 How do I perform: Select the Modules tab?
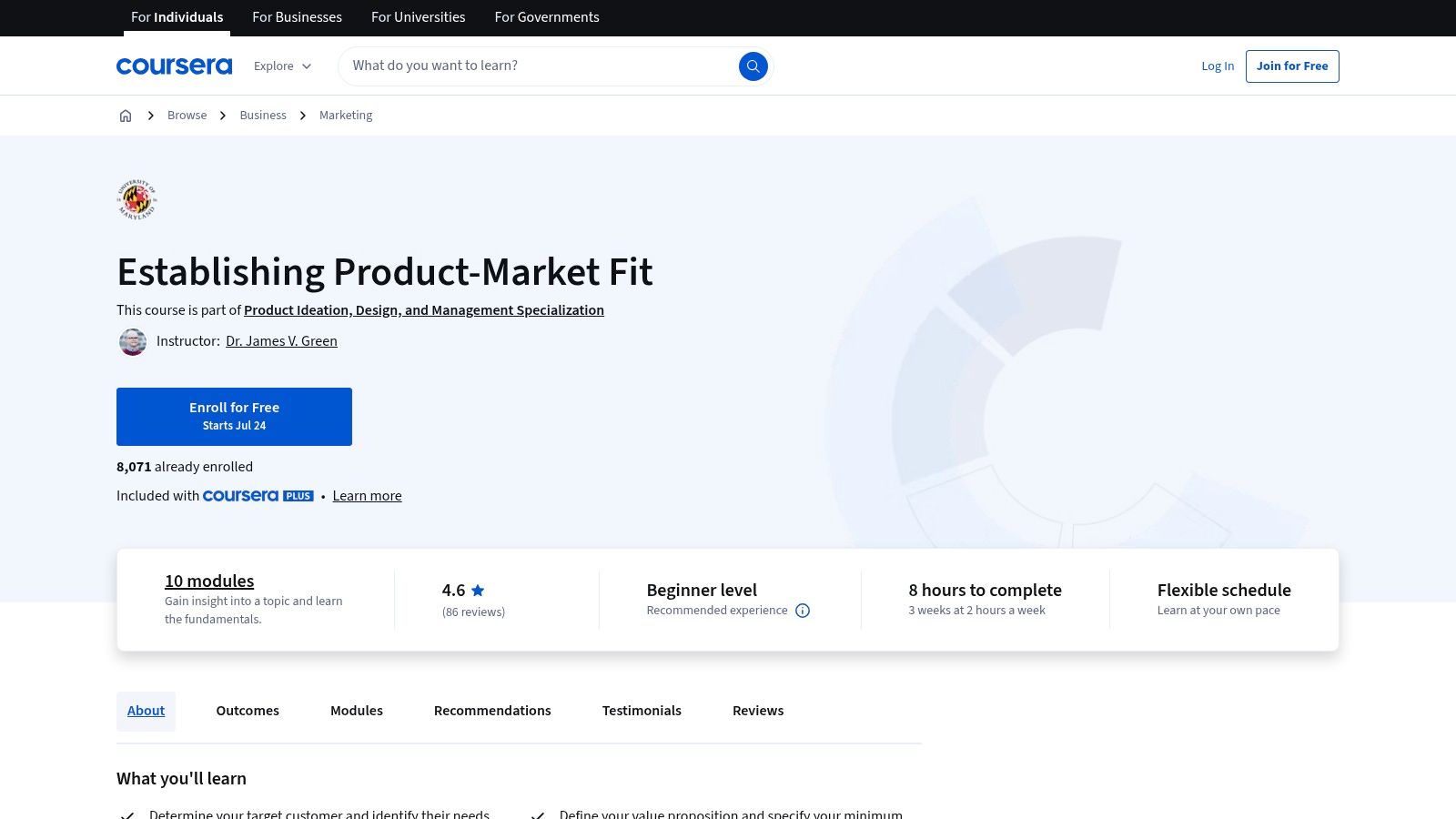coord(357,711)
